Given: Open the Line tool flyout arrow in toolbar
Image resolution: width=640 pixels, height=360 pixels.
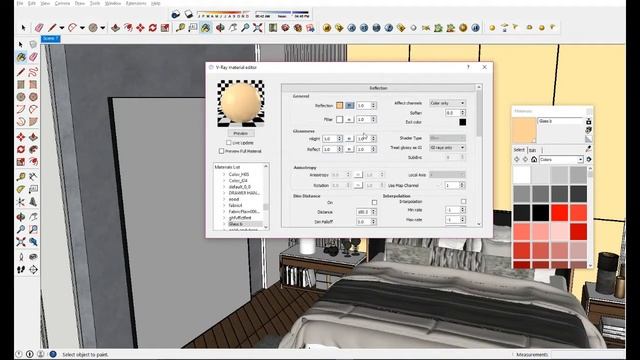Looking at the screenshot, I should (62, 28).
